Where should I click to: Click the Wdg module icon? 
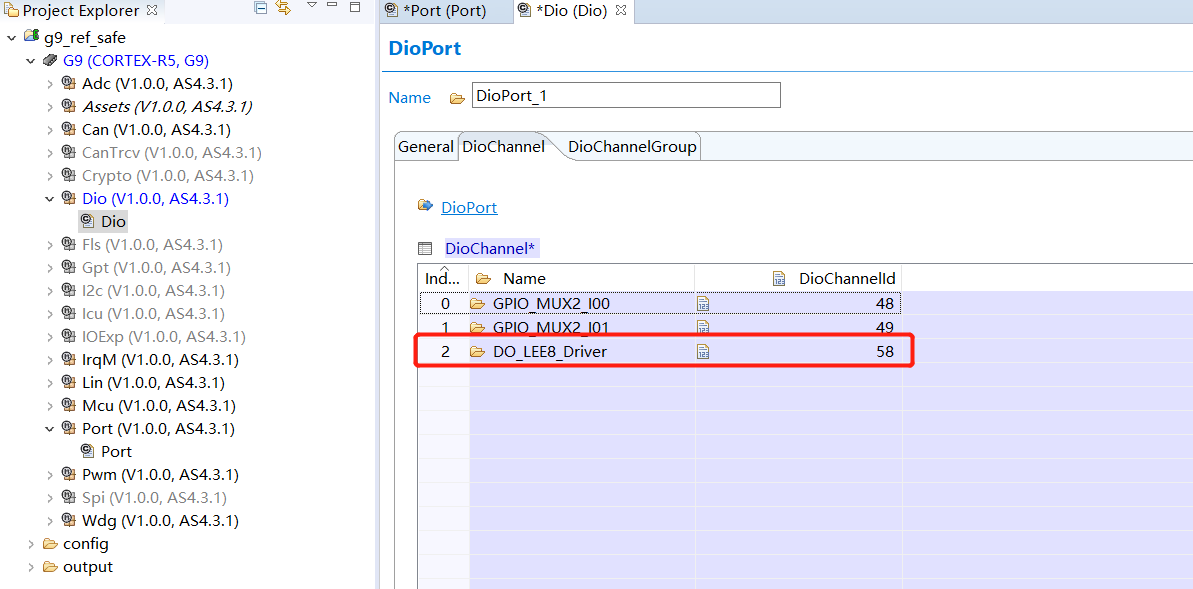tap(68, 521)
